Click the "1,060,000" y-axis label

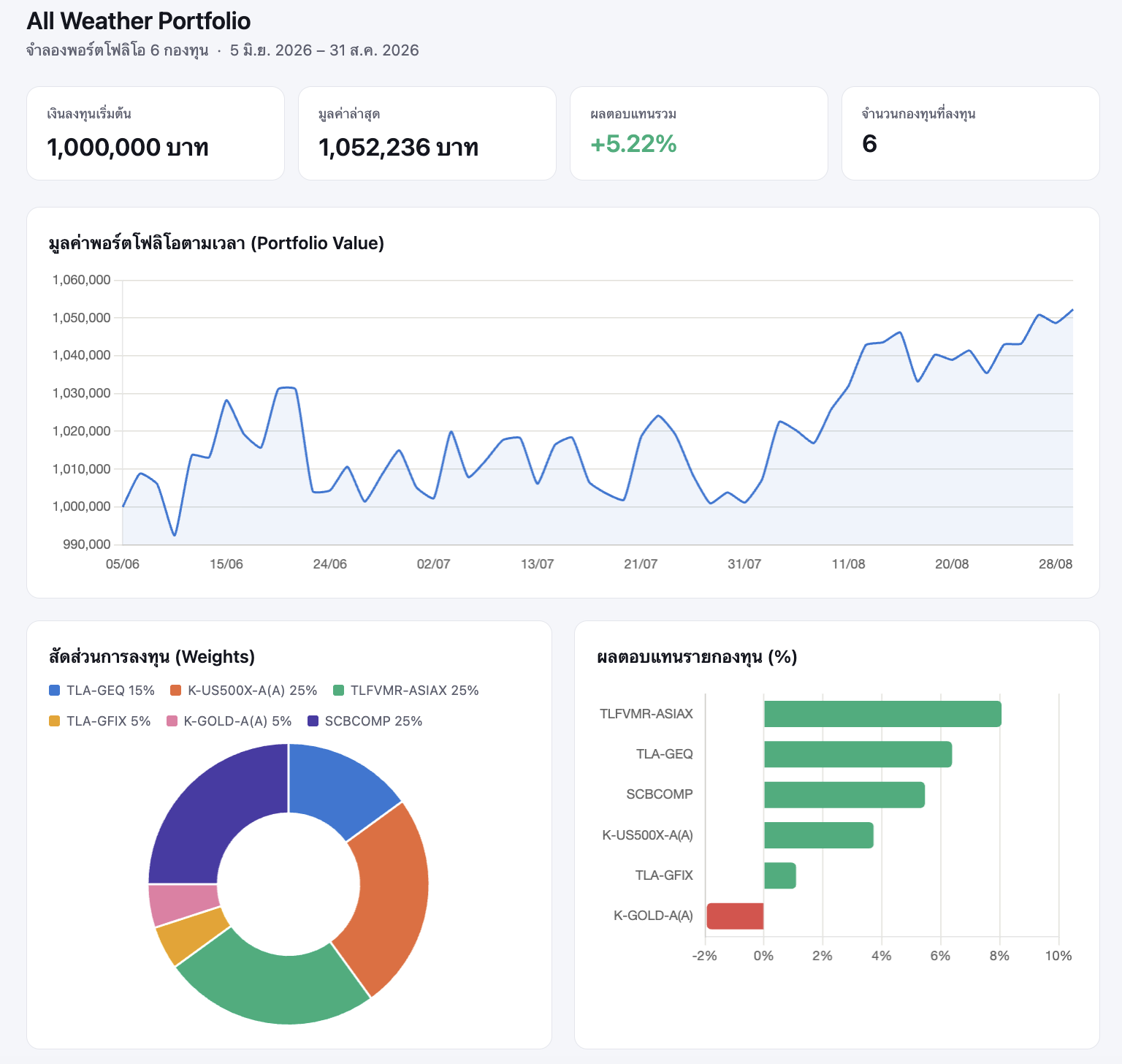click(82, 280)
